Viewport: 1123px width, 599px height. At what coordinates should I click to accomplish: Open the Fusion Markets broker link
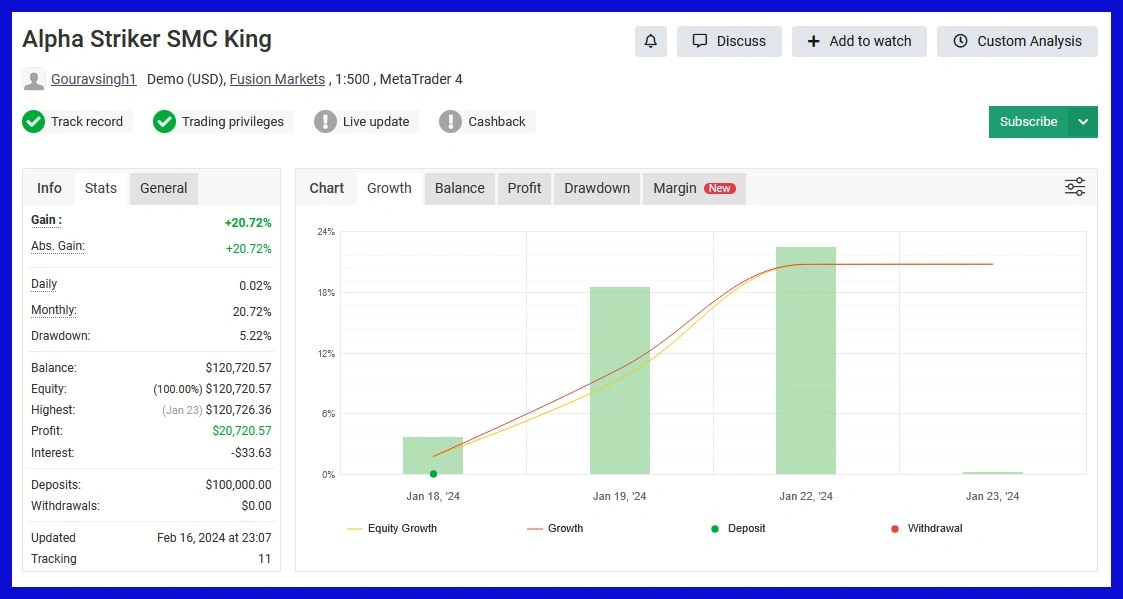click(x=277, y=79)
